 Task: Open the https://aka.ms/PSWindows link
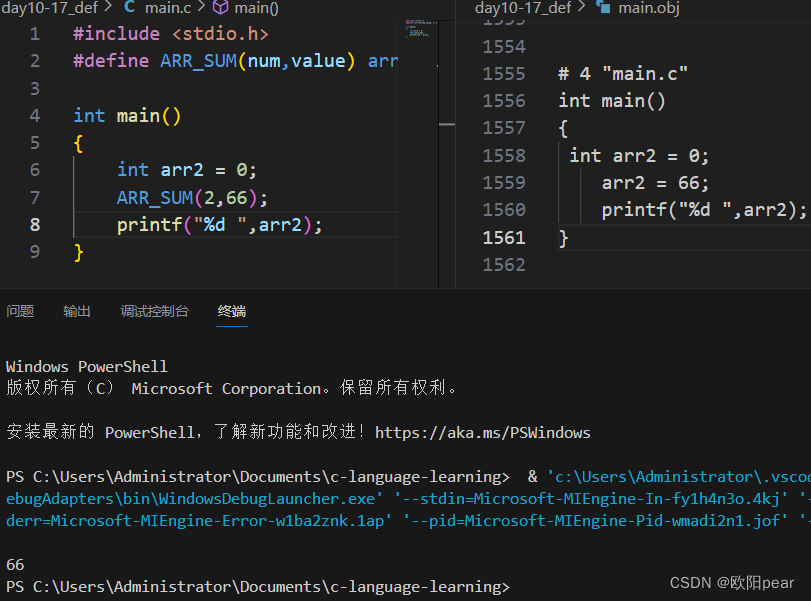coord(483,432)
